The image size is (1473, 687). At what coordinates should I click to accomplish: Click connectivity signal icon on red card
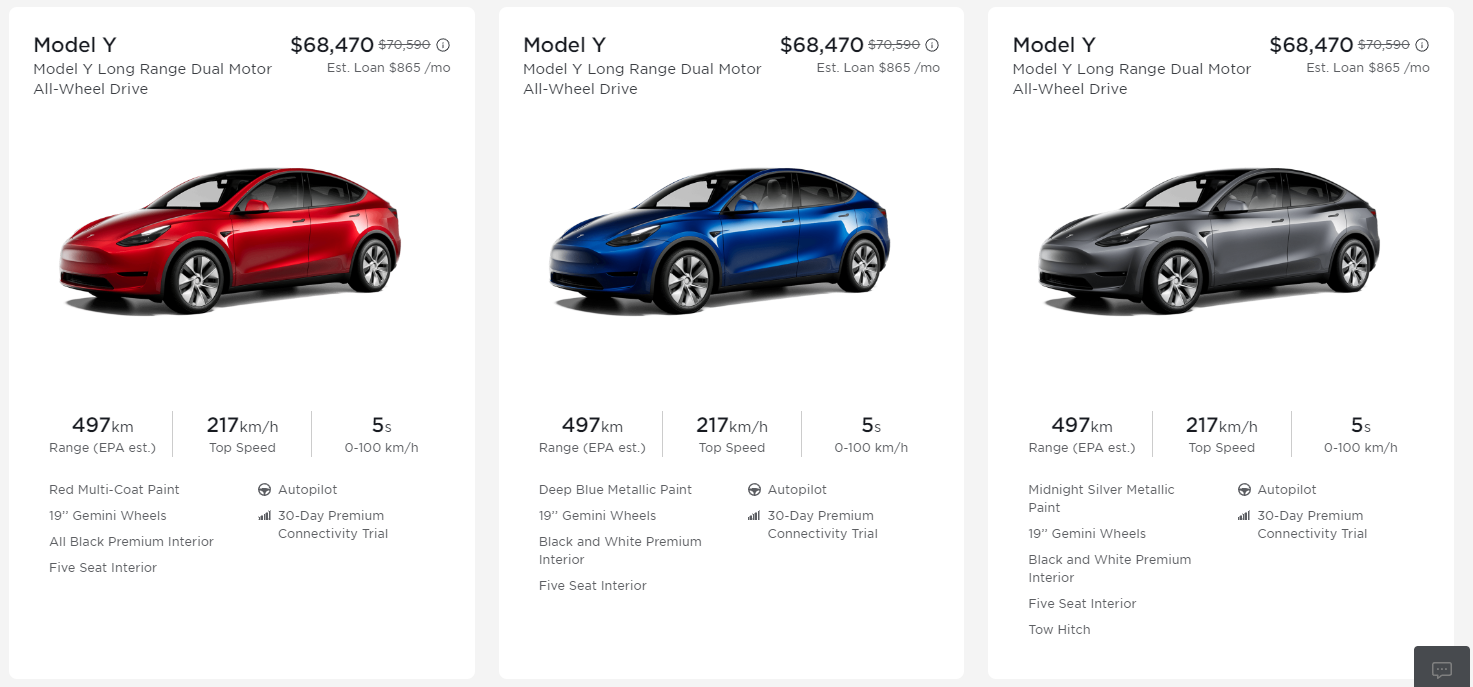(264, 516)
